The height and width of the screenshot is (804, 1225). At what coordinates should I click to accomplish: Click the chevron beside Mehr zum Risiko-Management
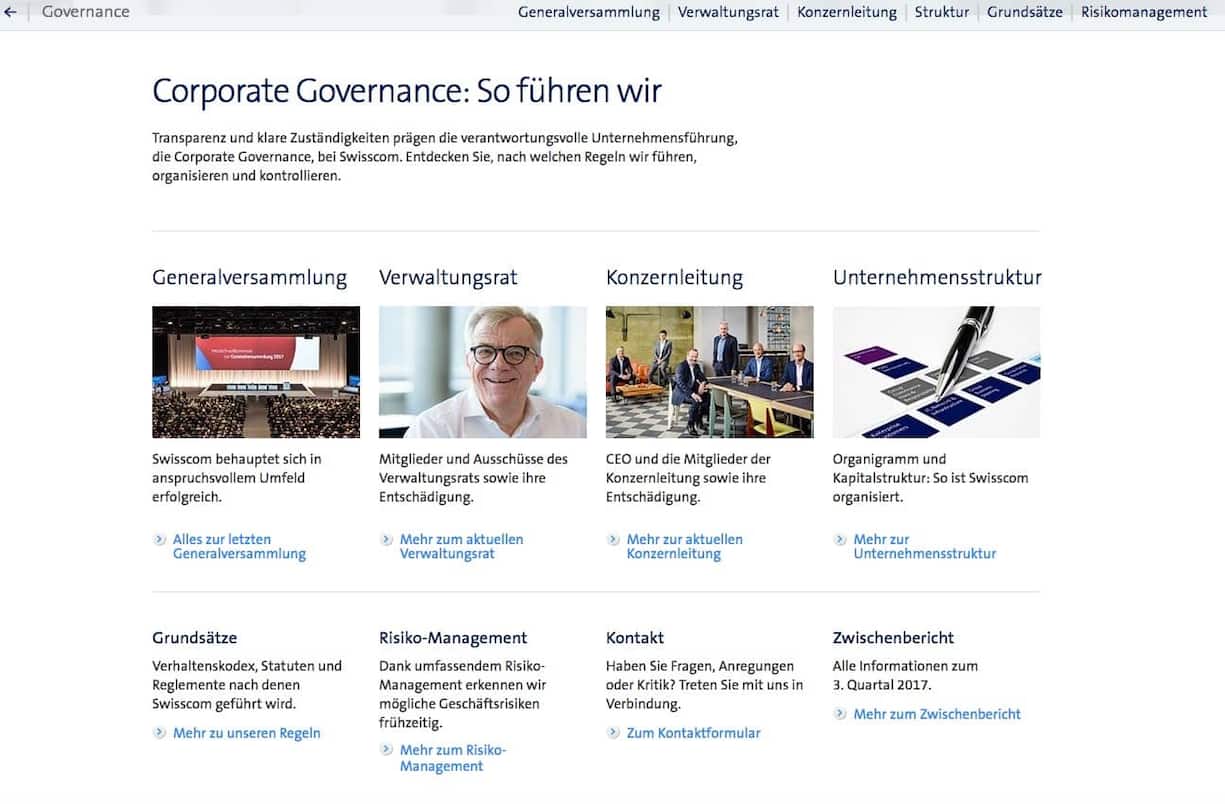[386, 749]
